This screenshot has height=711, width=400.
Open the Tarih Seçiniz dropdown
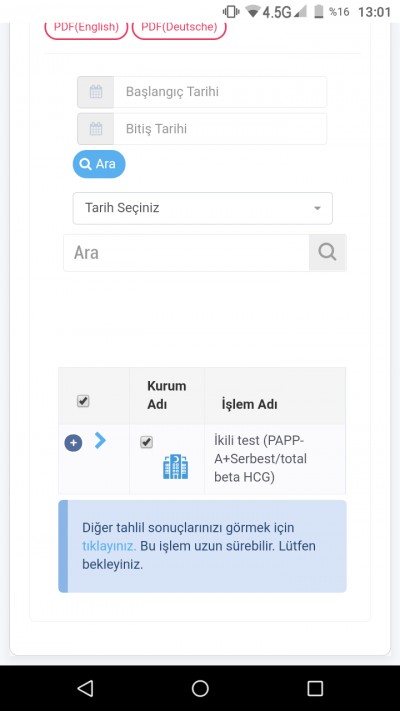coord(203,208)
